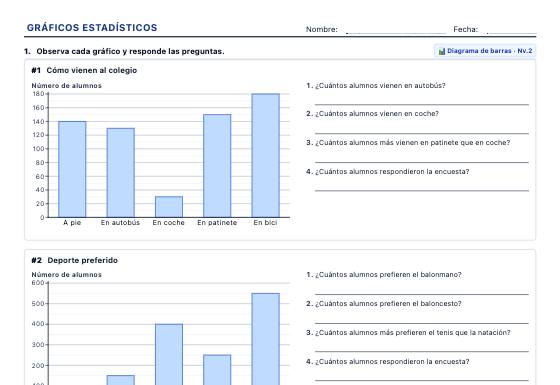
Task: Click the 'En patinete' axis label
Action: point(217,222)
